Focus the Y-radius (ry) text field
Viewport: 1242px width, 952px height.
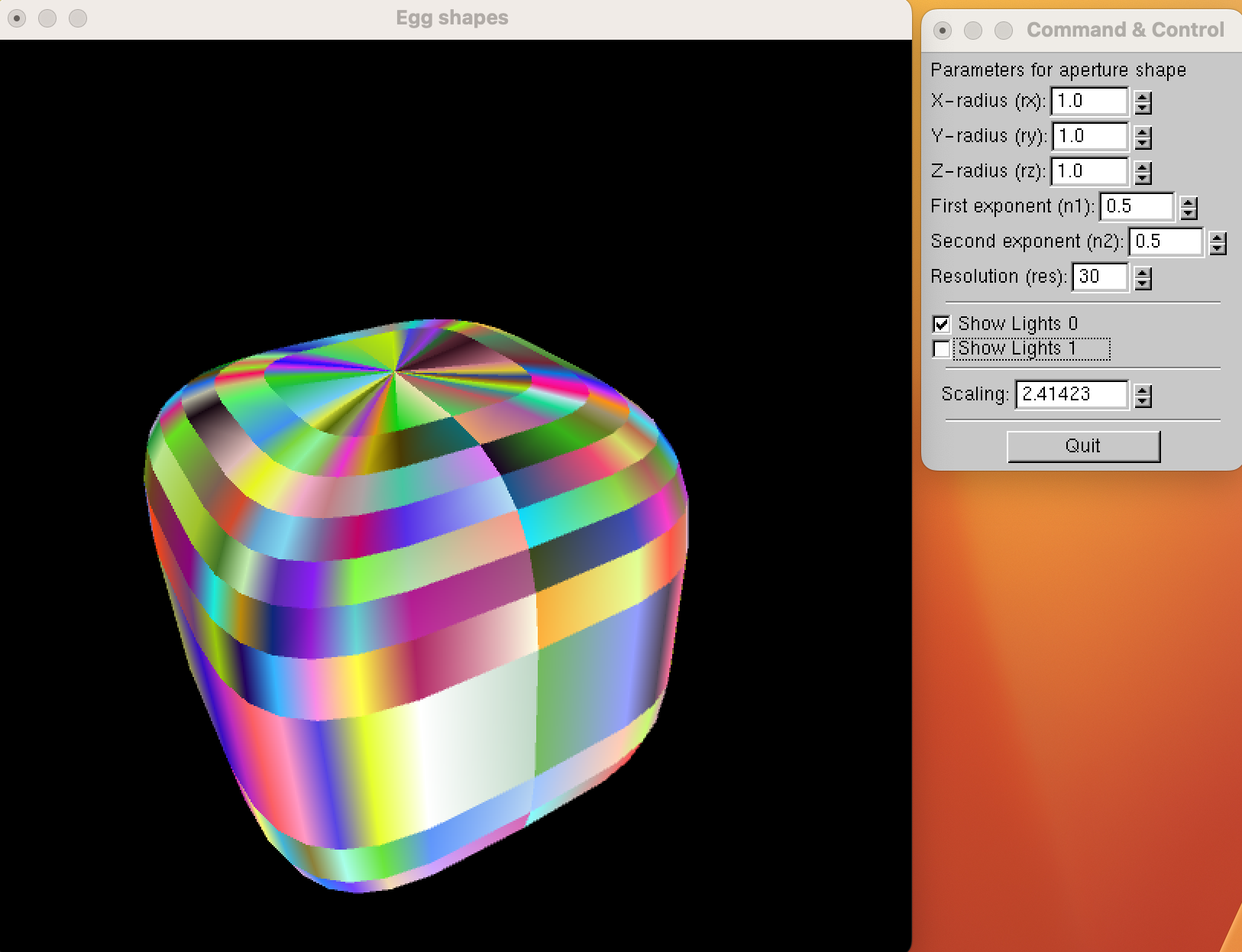click(1088, 136)
